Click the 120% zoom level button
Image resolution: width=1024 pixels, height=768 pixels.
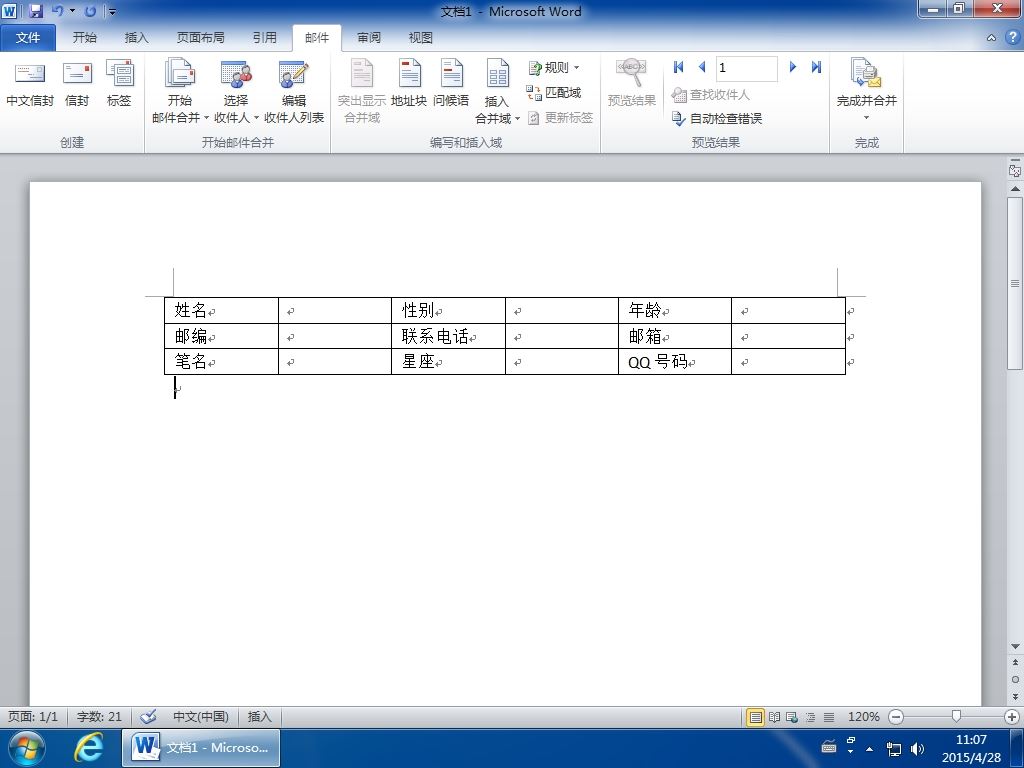pos(863,716)
